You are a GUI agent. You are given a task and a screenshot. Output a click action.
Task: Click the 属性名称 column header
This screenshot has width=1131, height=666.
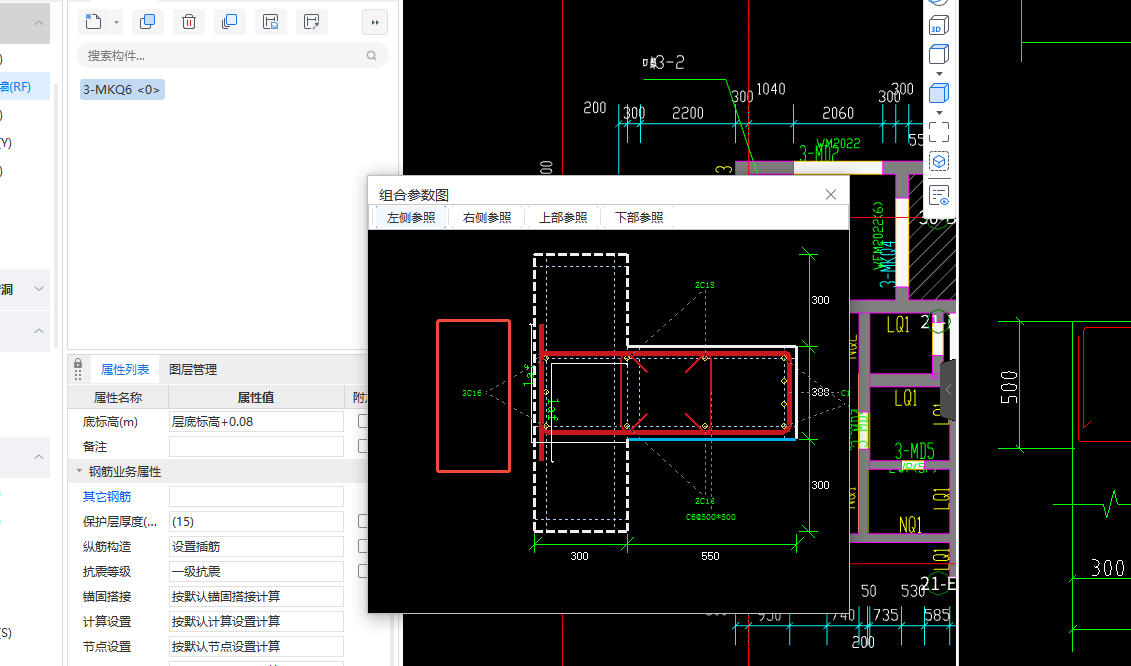point(118,397)
